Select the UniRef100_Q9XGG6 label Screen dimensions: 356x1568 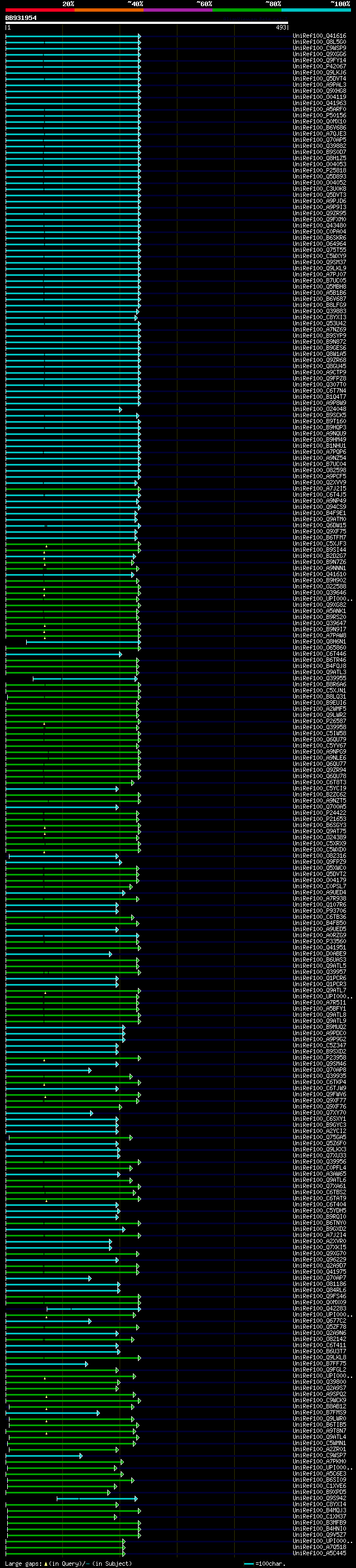319,54
